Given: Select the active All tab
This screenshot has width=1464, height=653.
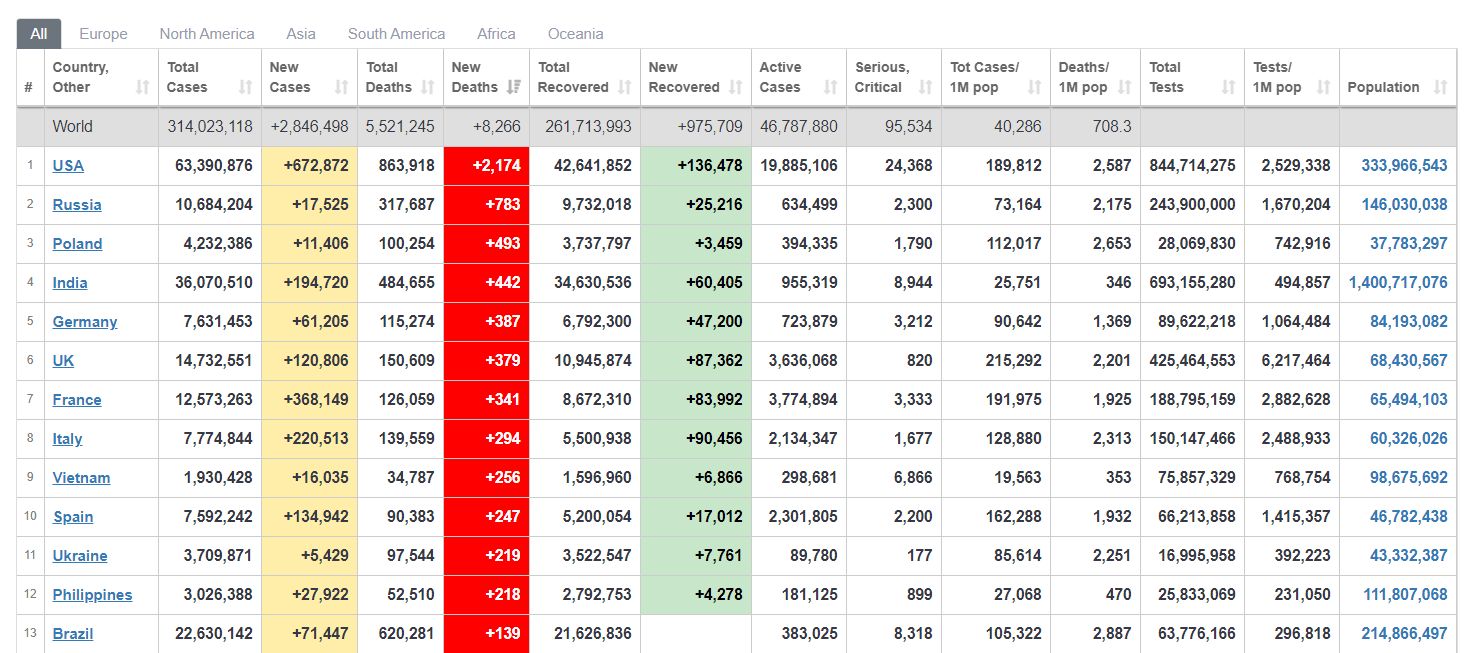Looking at the screenshot, I should (39, 34).
